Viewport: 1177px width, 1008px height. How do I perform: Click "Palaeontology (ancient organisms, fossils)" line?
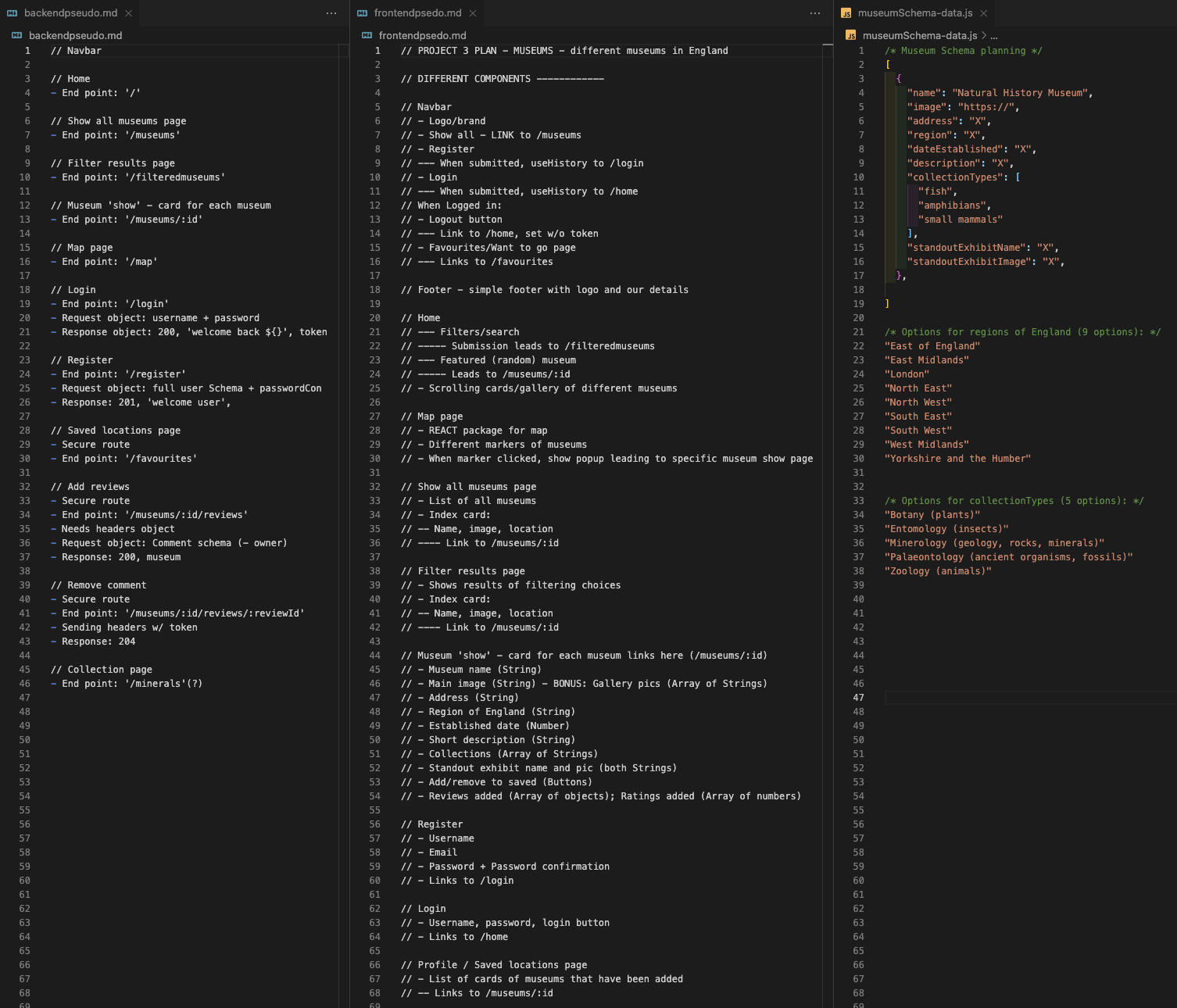pos(1009,557)
